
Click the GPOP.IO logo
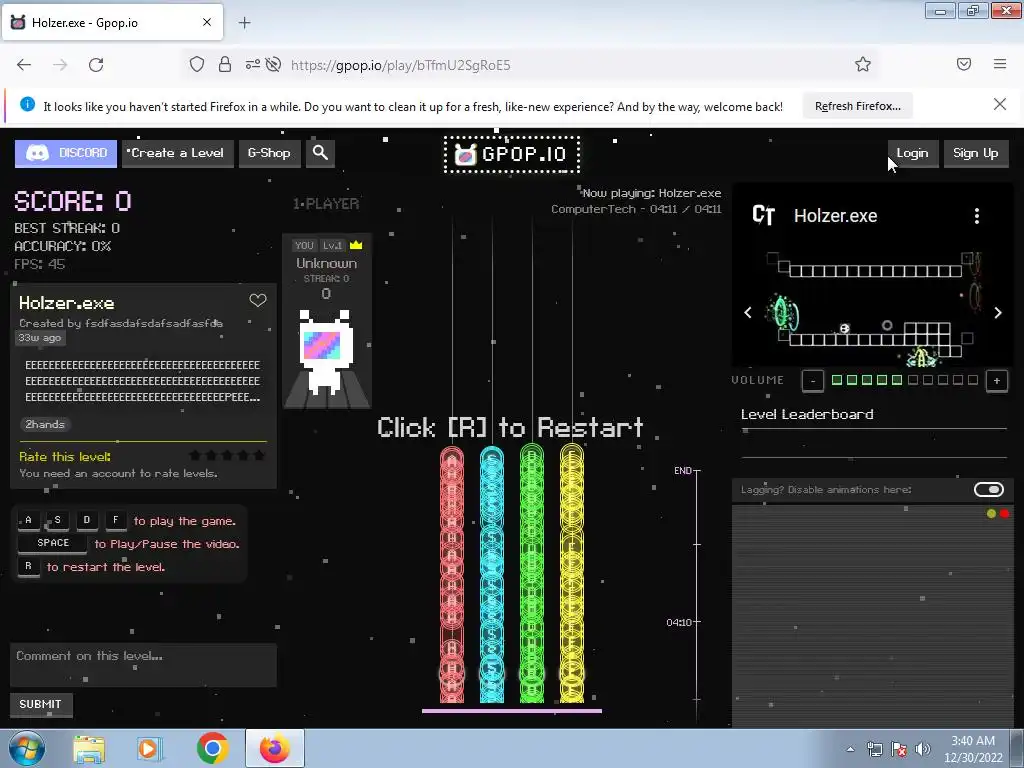(x=512, y=155)
